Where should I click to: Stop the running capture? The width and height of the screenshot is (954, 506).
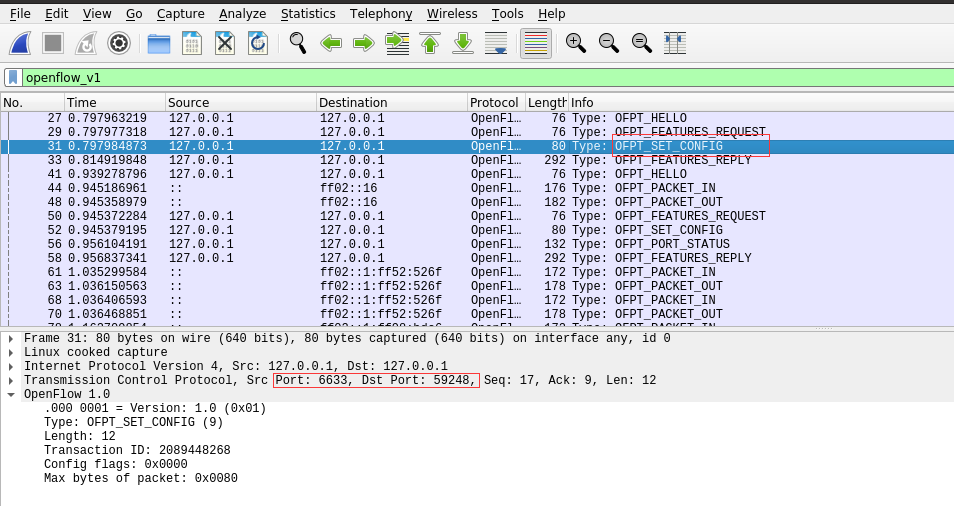[x=53, y=43]
